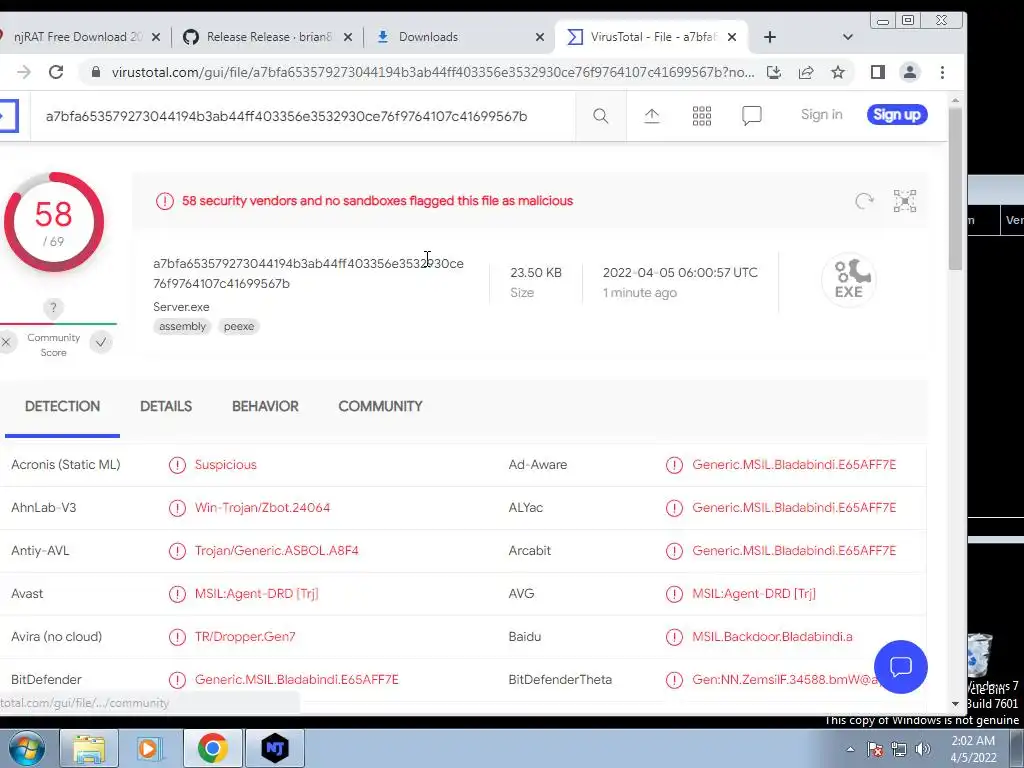The width and height of the screenshot is (1024, 768).
Task: Click the peexe tag
Action: tap(239, 327)
